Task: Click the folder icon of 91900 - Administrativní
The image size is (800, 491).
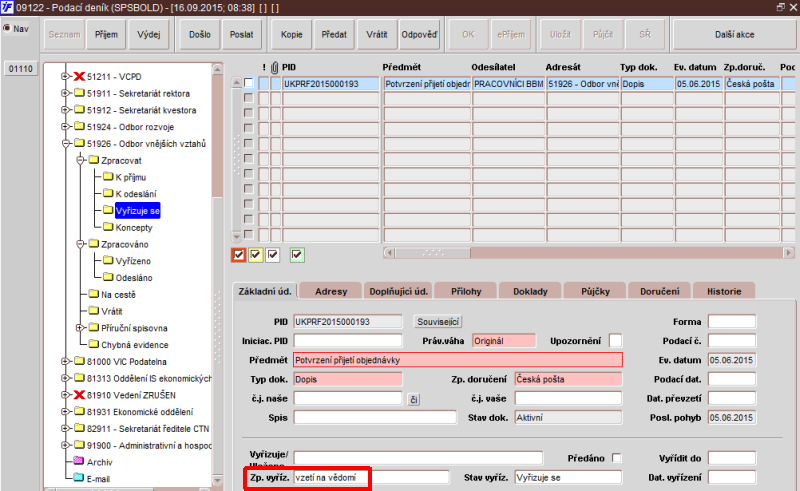Action: 79,445
